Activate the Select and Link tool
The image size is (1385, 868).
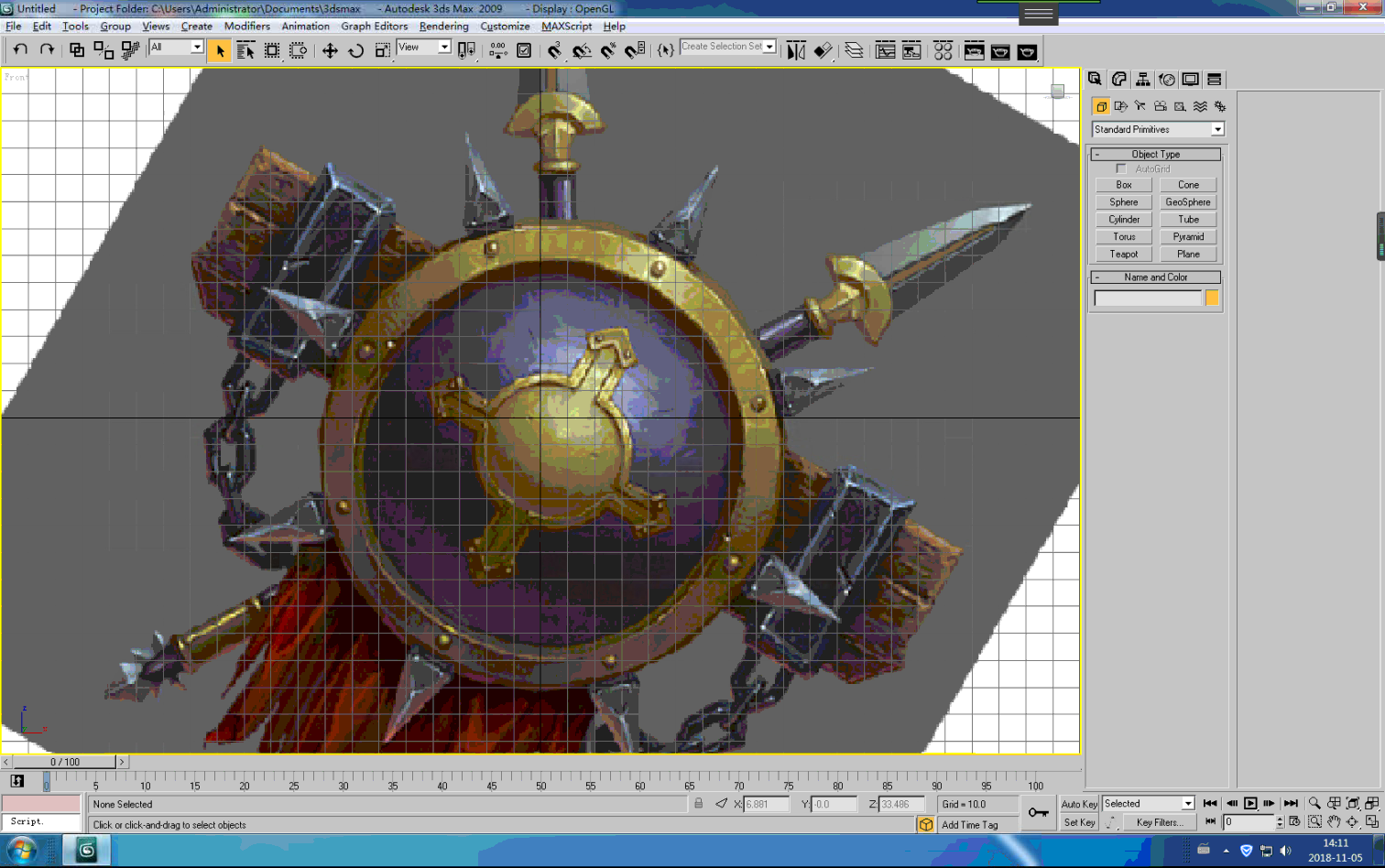tap(77, 50)
